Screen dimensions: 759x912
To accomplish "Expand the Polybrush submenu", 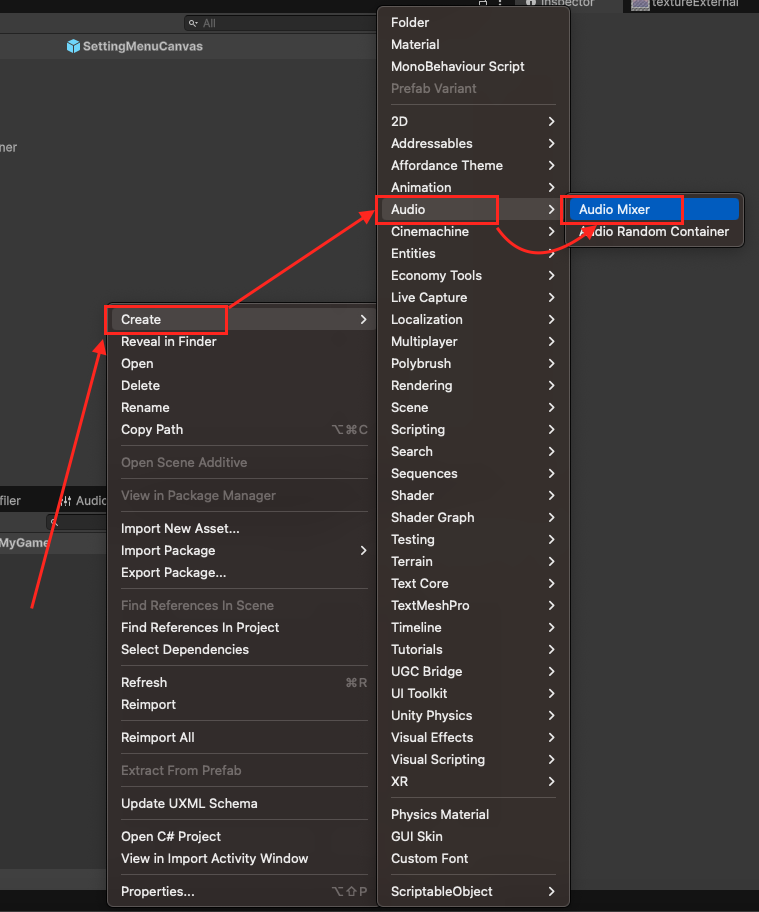I will click(473, 364).
